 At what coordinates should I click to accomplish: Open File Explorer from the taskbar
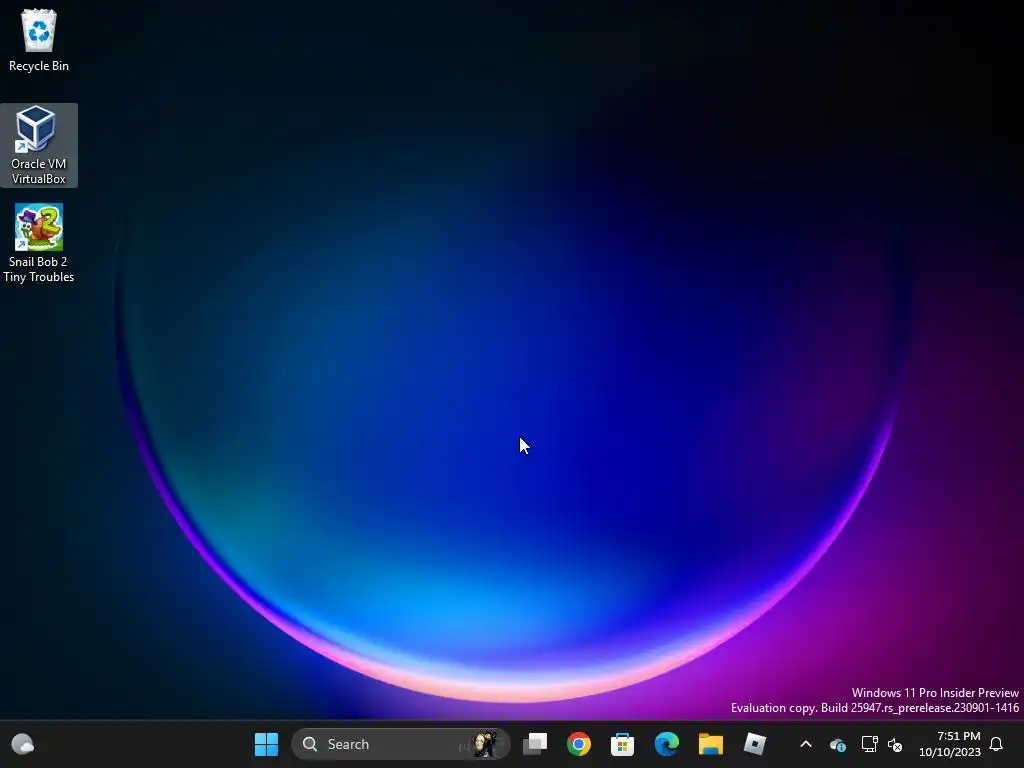click(711, 744)
